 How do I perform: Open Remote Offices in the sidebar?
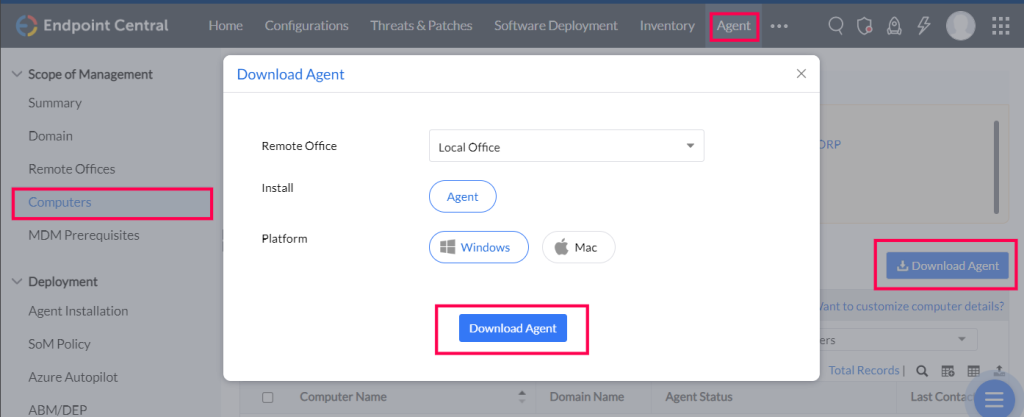(x=72, y=169)
